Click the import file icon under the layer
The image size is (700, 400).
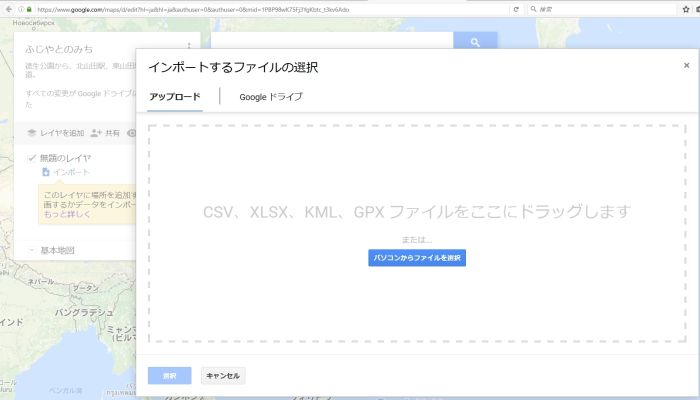pyautogui.click(x=46, y=172)
